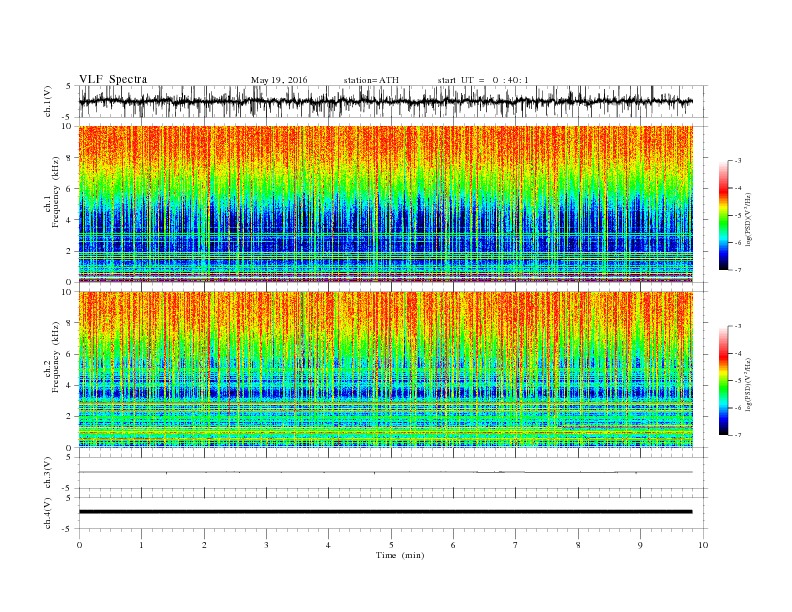The height and width of the screenshot is (612, 792).
Task: Click time axis tick label "6"
Action: click(453, 545)
